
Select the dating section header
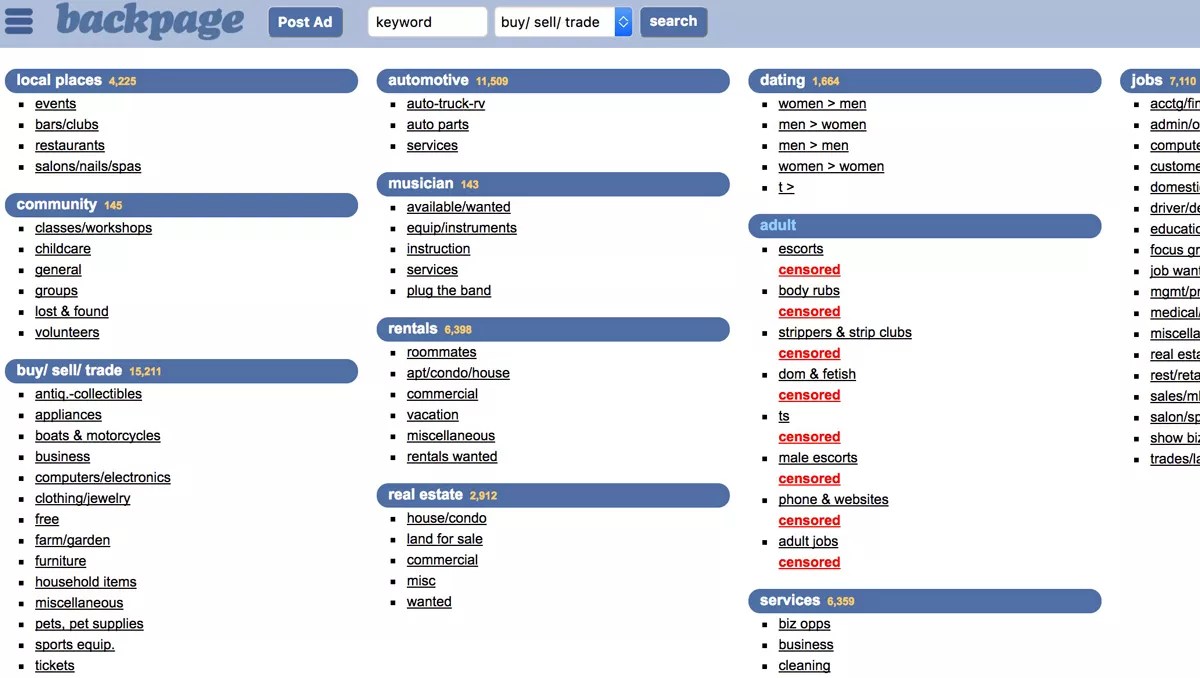tap(782, 81)
